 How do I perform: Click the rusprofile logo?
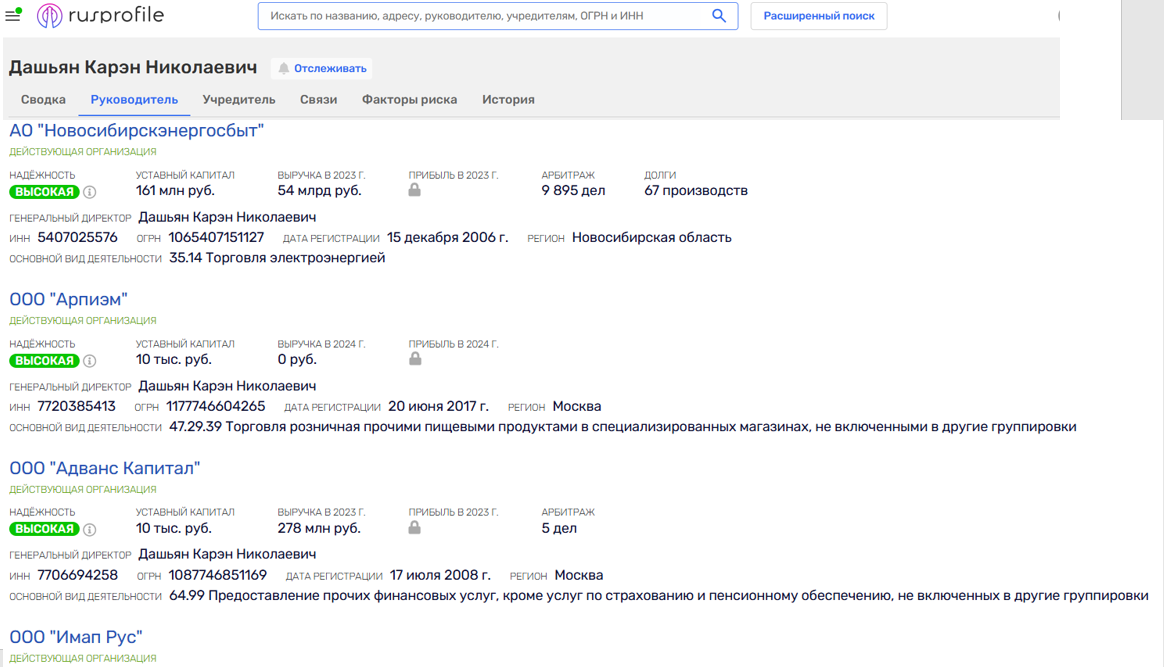pyautogui.click(x=100, y=15)
